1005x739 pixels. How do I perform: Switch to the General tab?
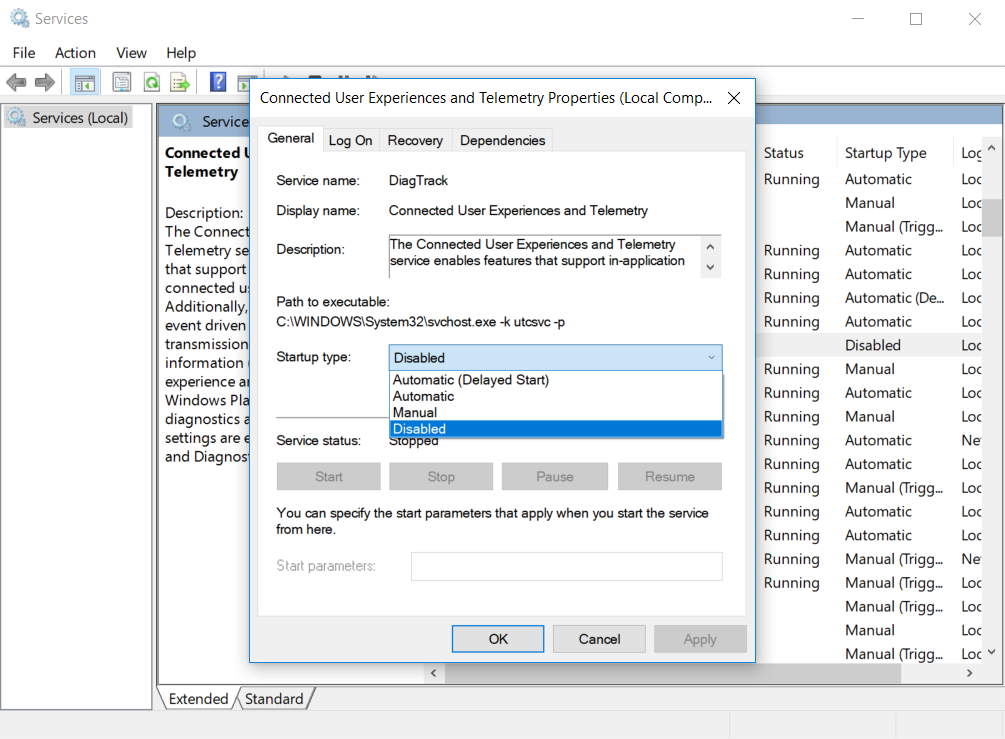tap(290, 138)
